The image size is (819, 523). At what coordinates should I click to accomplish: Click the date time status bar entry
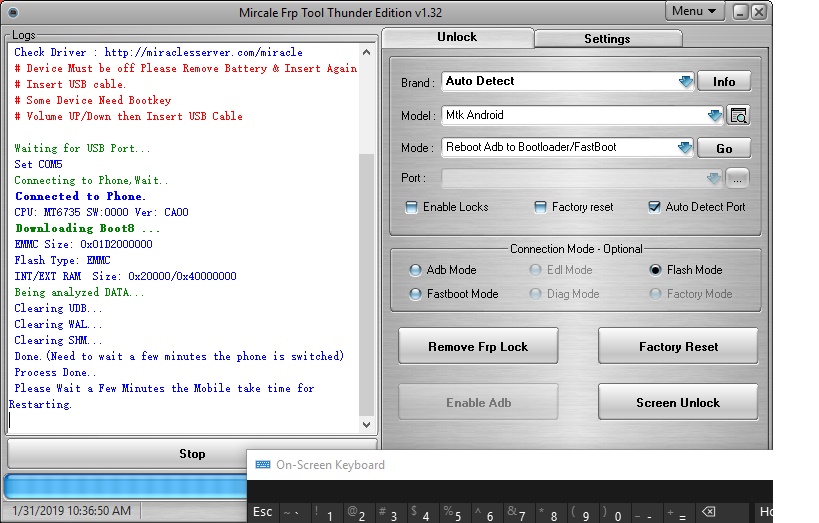72,510
